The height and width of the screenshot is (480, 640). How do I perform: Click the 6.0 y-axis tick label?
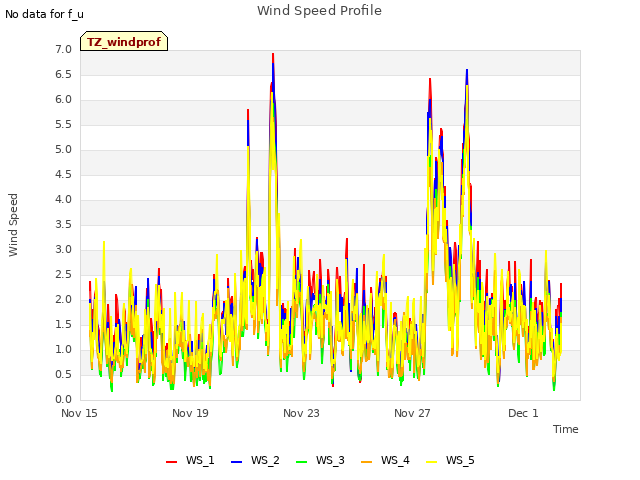click(63, 100)
